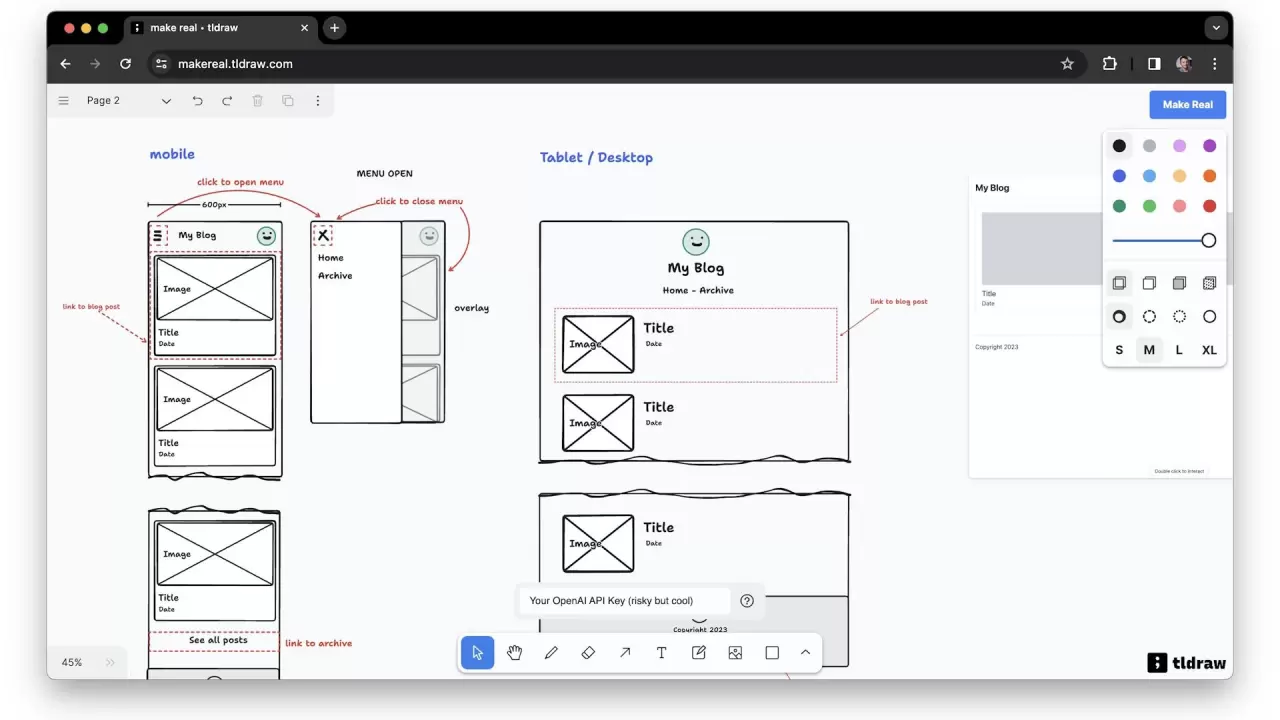
Task: Select the text tool
Action: (661, 653)
